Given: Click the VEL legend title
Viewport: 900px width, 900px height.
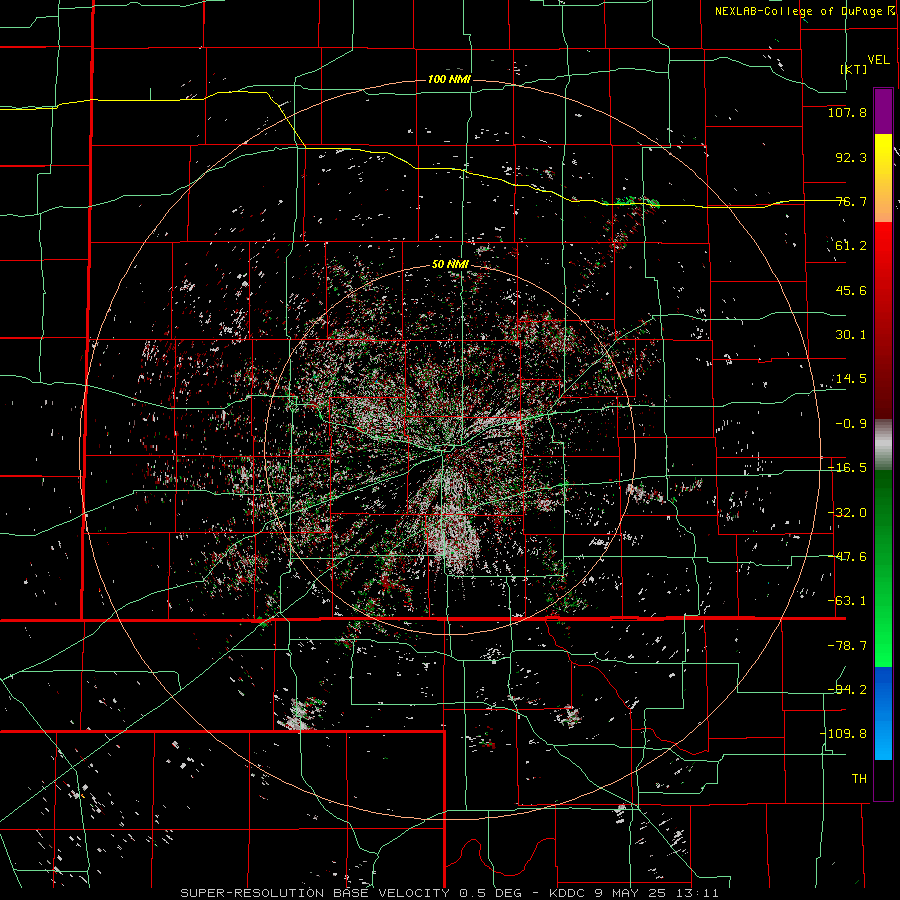Looking at the screenshot, I should point(878,60).
